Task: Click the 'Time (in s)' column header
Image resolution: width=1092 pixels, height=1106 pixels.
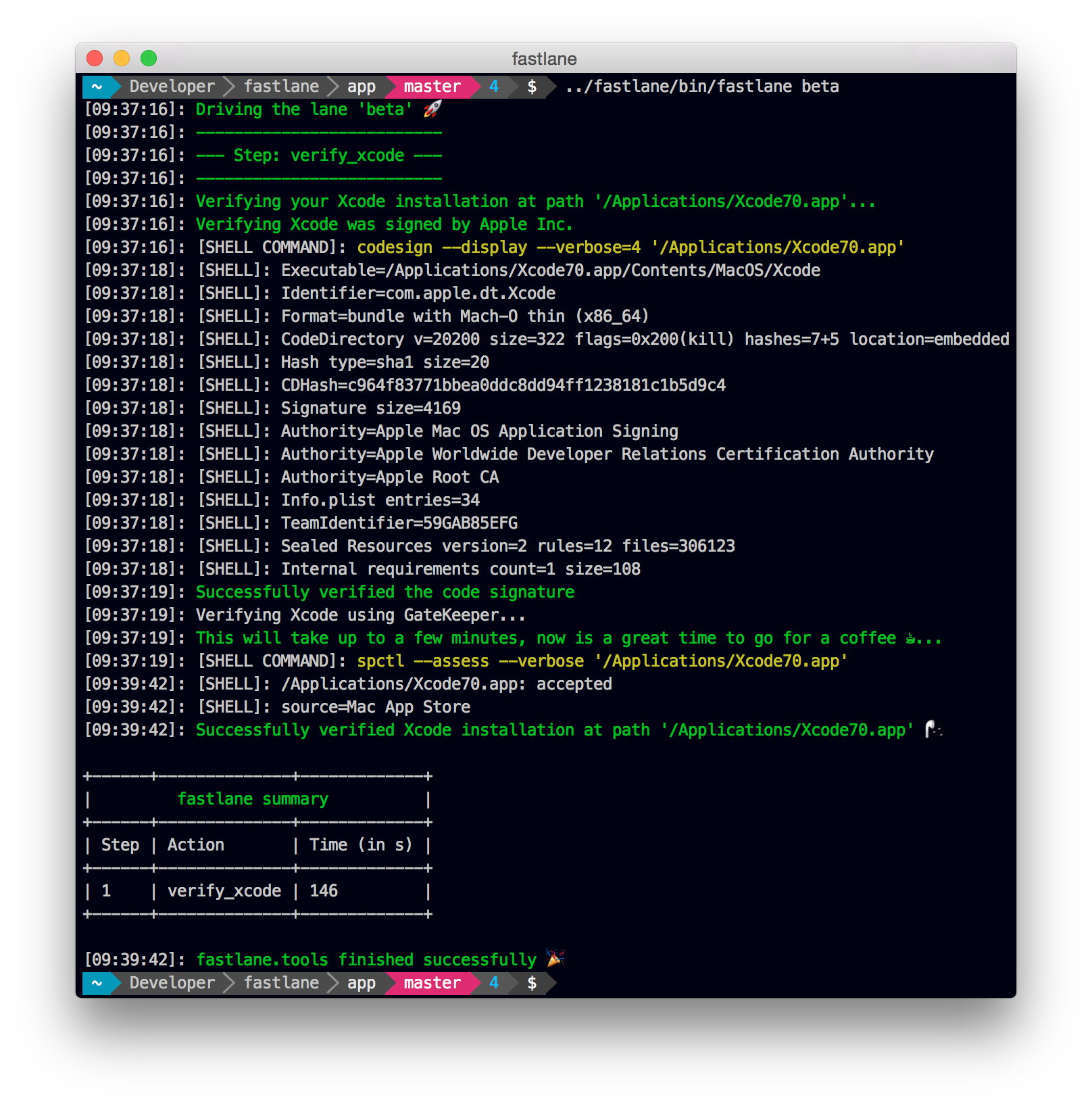Action: pyautogui.click(x=361, y=845)
